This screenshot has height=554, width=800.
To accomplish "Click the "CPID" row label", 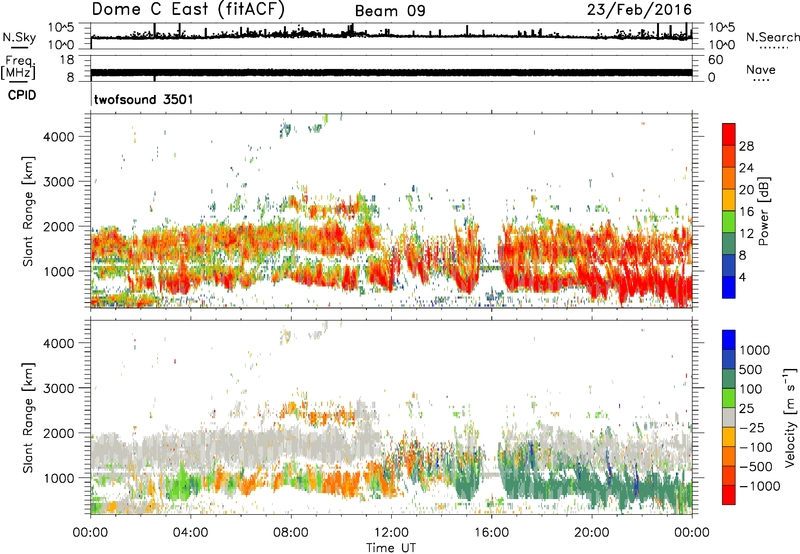I will pyautogui.click(x=22, y=95).
